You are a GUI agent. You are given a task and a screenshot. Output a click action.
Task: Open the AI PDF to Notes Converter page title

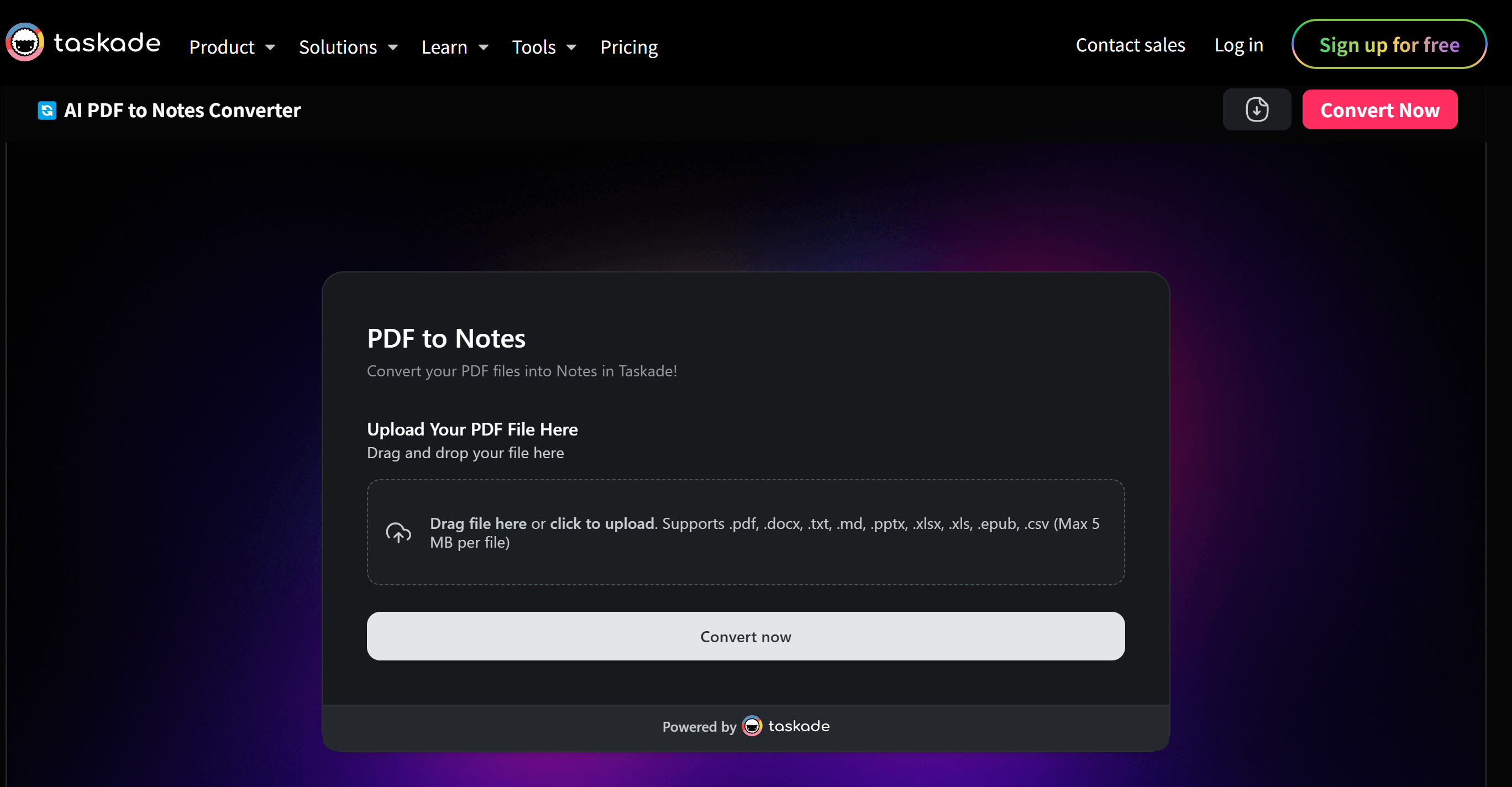coord(182,110)
